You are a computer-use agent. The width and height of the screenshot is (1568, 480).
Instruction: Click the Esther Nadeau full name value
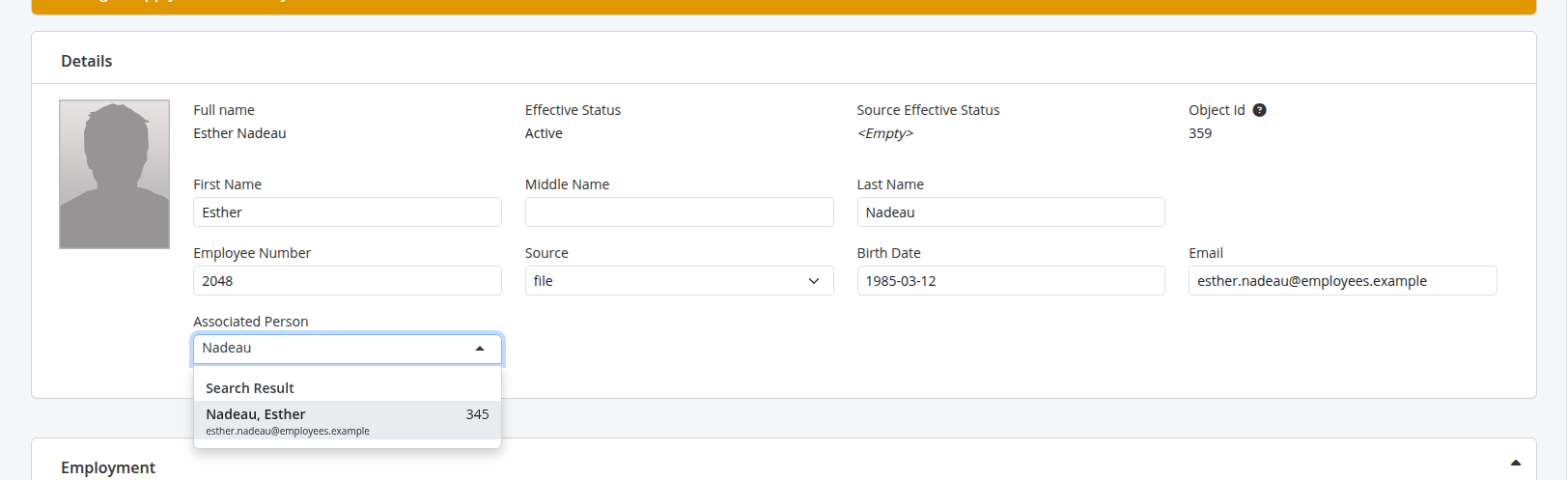point(239,133)
